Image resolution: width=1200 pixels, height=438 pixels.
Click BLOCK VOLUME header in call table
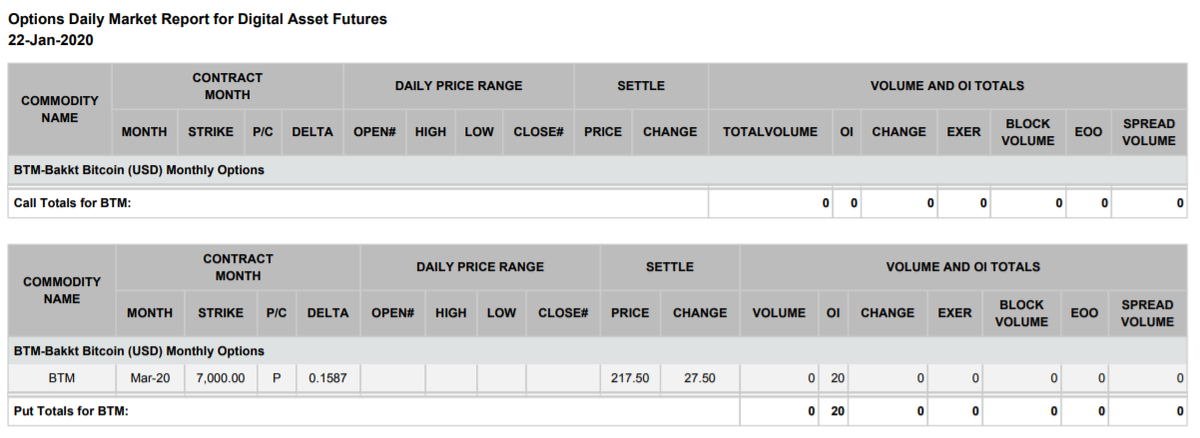click(1028, 132)
